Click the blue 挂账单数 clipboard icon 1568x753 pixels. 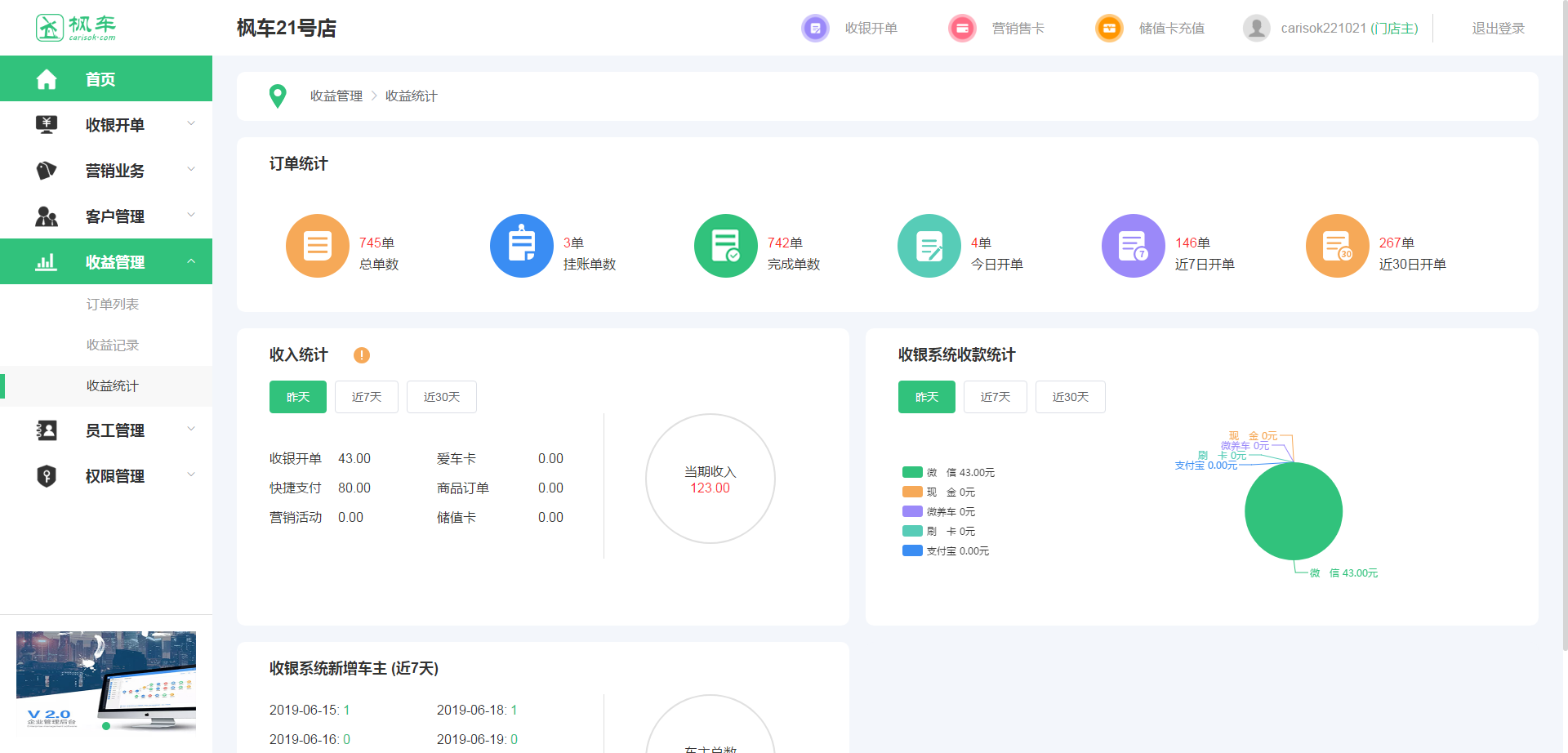click(x=522, y=246)
